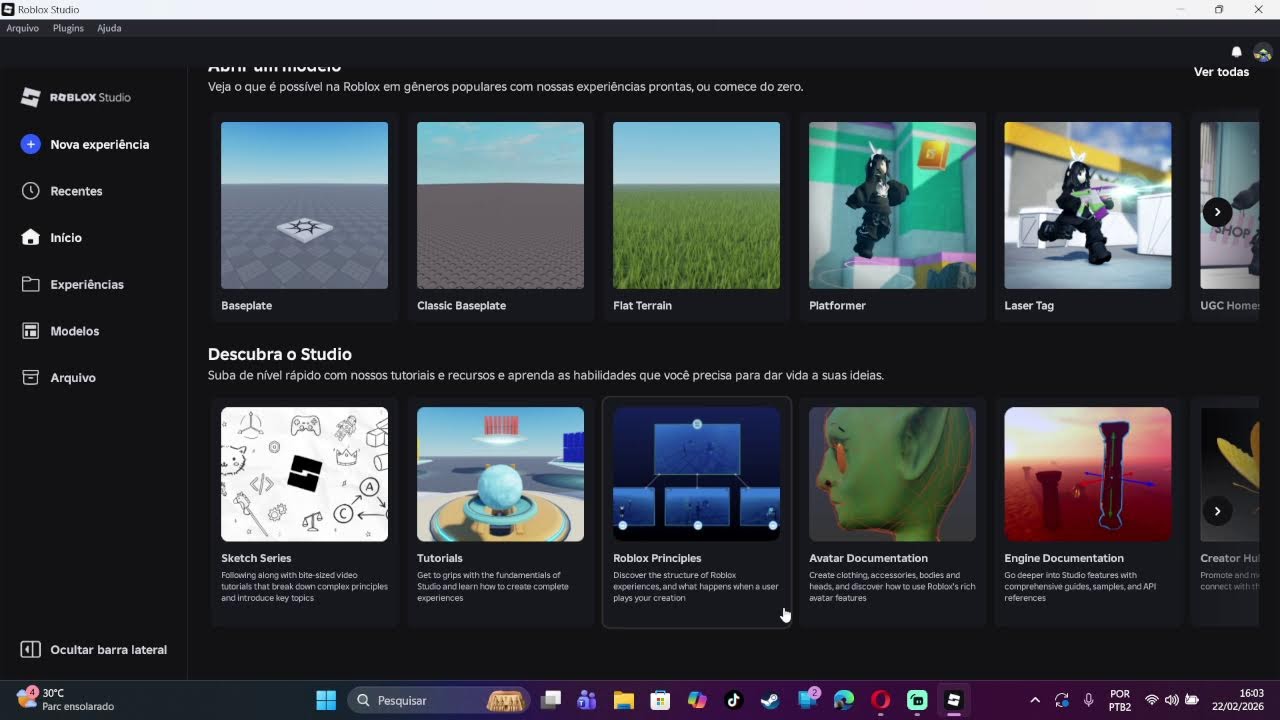Click the Descubra o Studio heading
Viewport: 1280px width, 720px height.
click(280, 354)
